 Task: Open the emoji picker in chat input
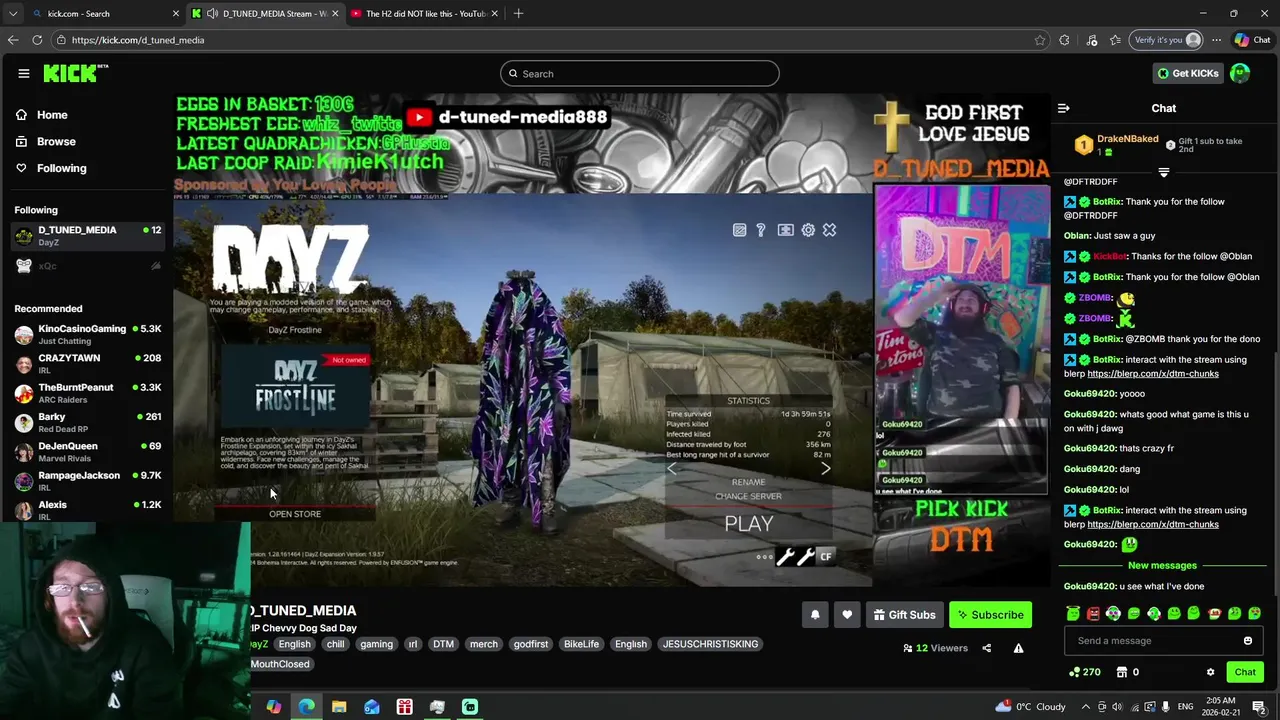(1247, 641)
